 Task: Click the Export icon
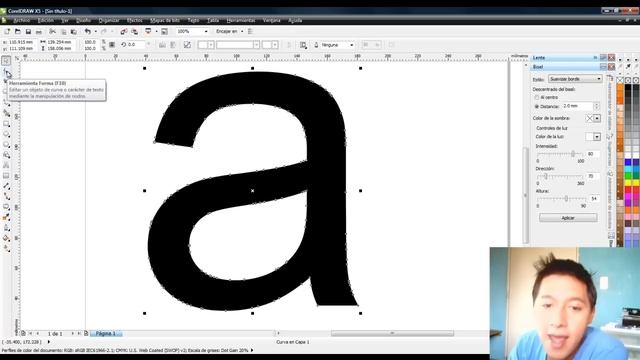point(134,31)
